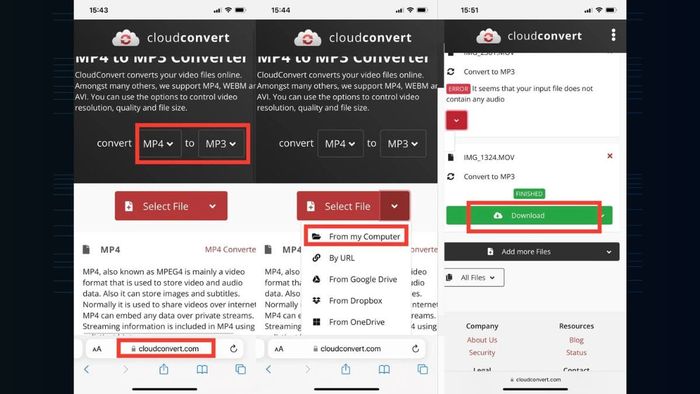Click file icon beside IMG_1324.MOV

[451, 157]
